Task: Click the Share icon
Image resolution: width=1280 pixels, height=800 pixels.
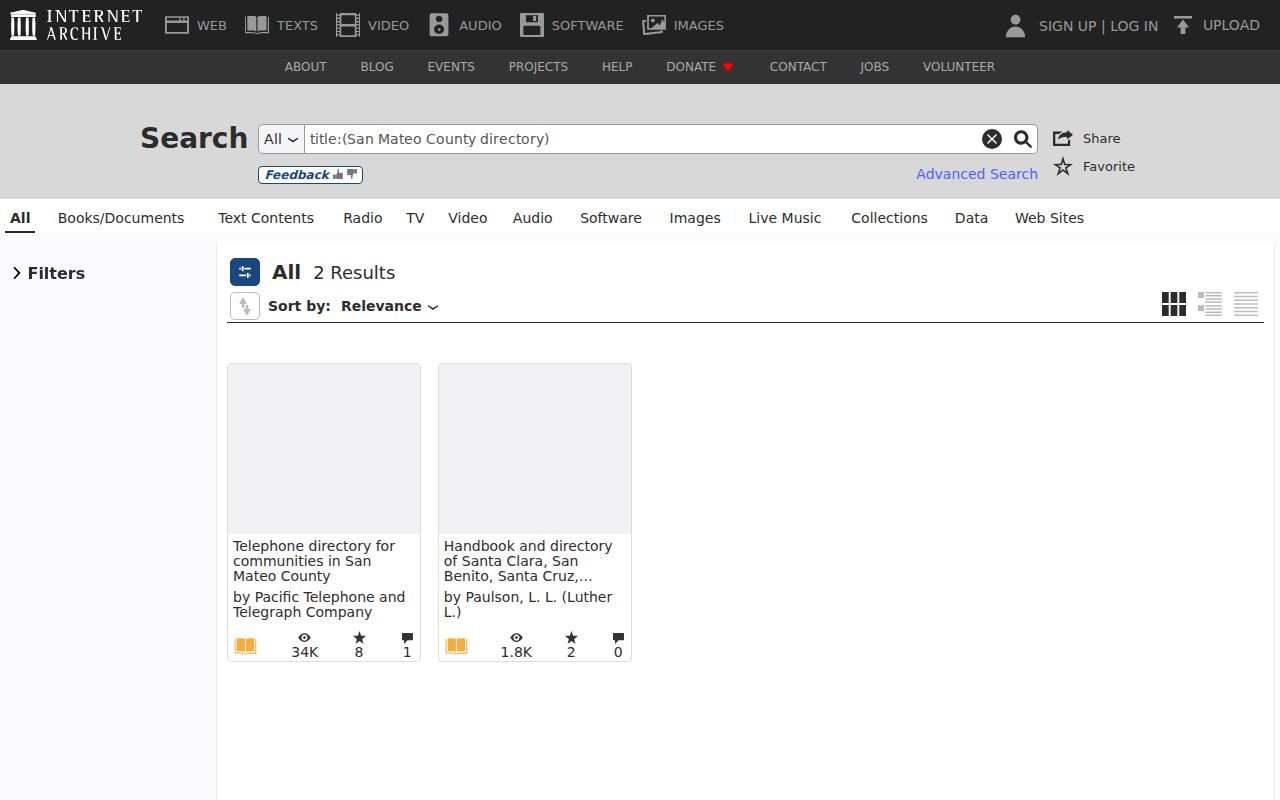Action: coord(1063,138)
